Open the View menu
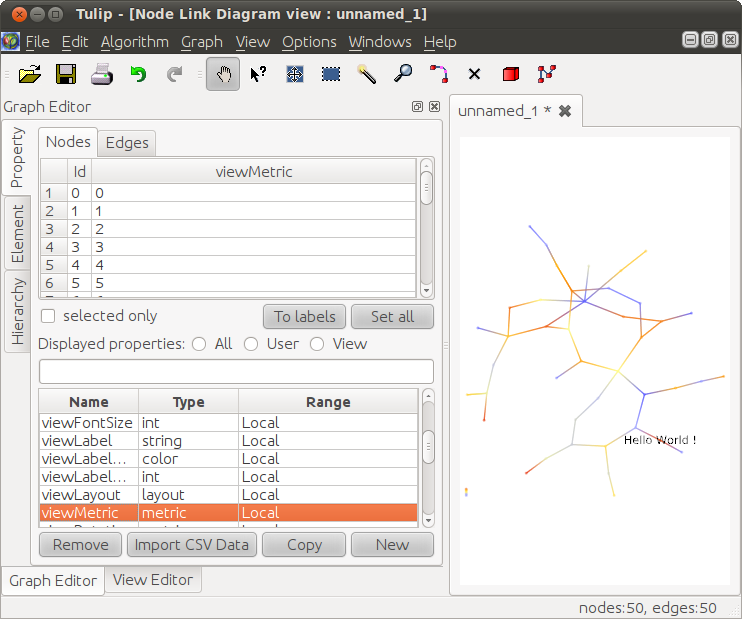The height and width of the screenshot is (619, 742). [253, 42]
